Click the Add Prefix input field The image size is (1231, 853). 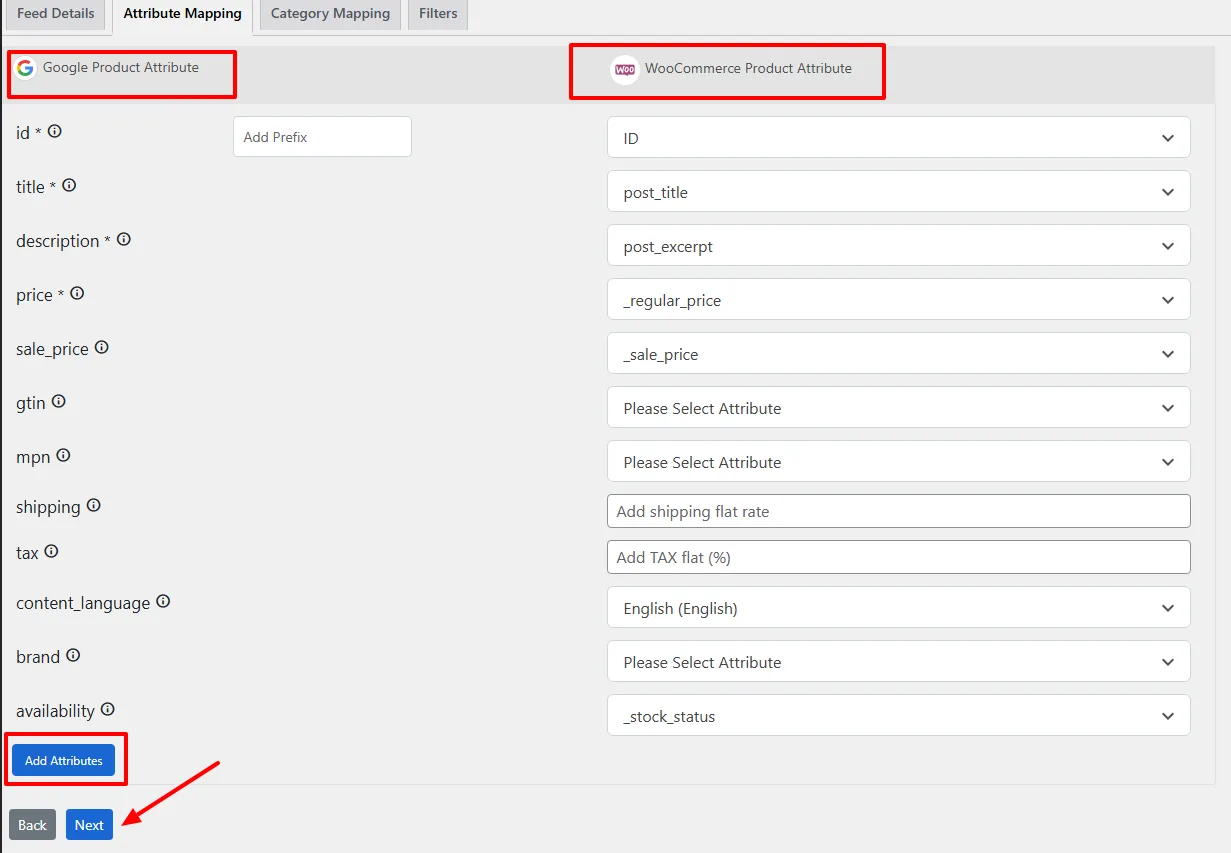click(321, 136)
